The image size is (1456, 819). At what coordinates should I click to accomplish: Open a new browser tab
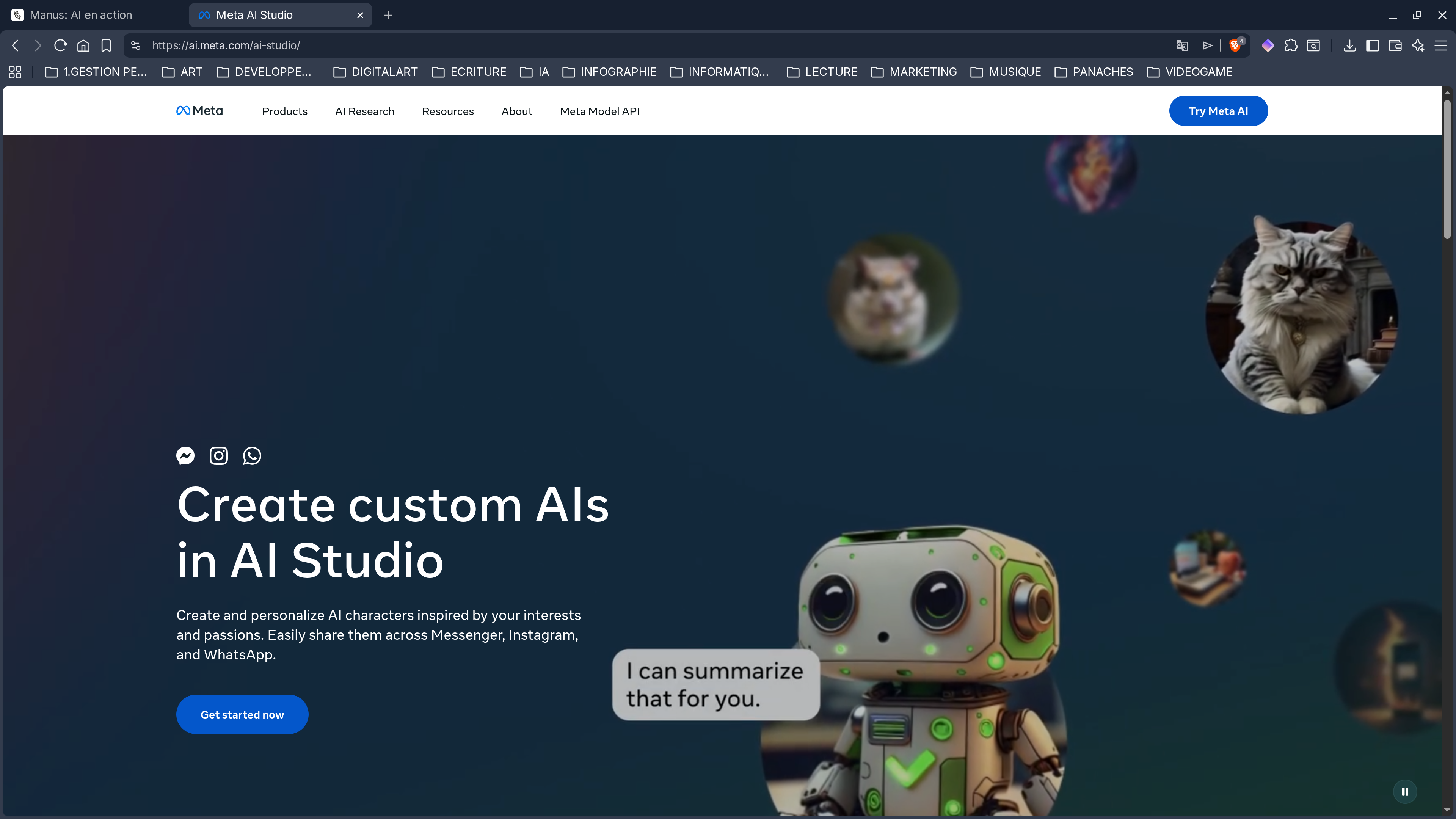[x=388, y=15]
